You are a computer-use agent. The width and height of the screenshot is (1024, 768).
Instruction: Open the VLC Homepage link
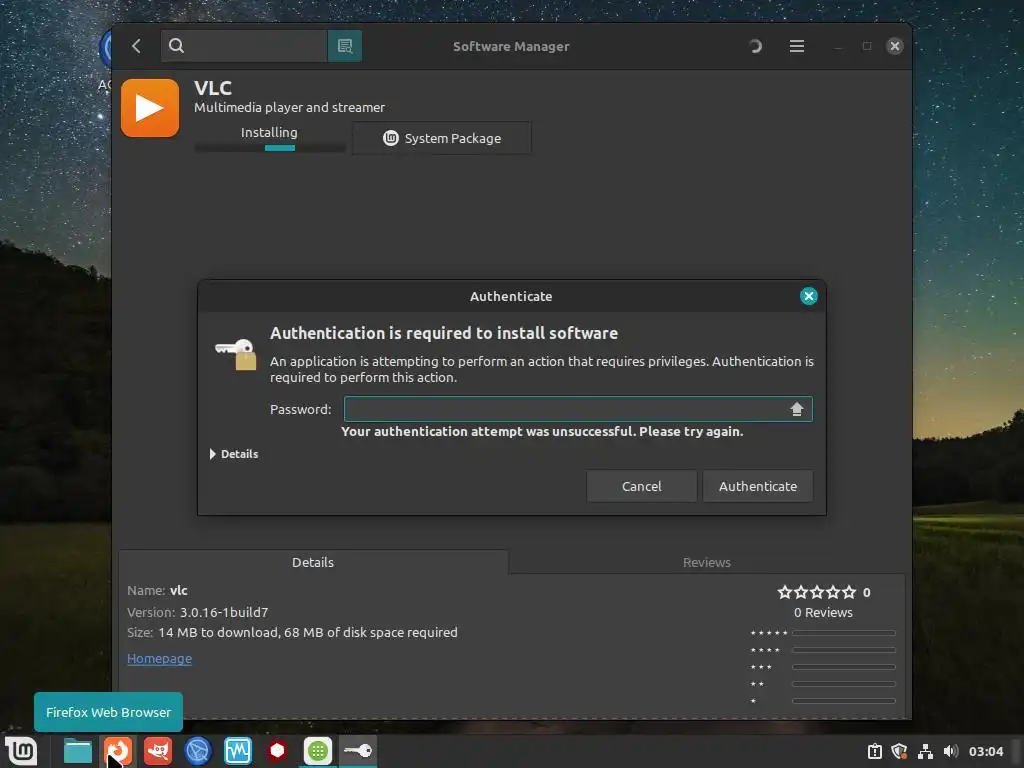(x=159, y=658)
